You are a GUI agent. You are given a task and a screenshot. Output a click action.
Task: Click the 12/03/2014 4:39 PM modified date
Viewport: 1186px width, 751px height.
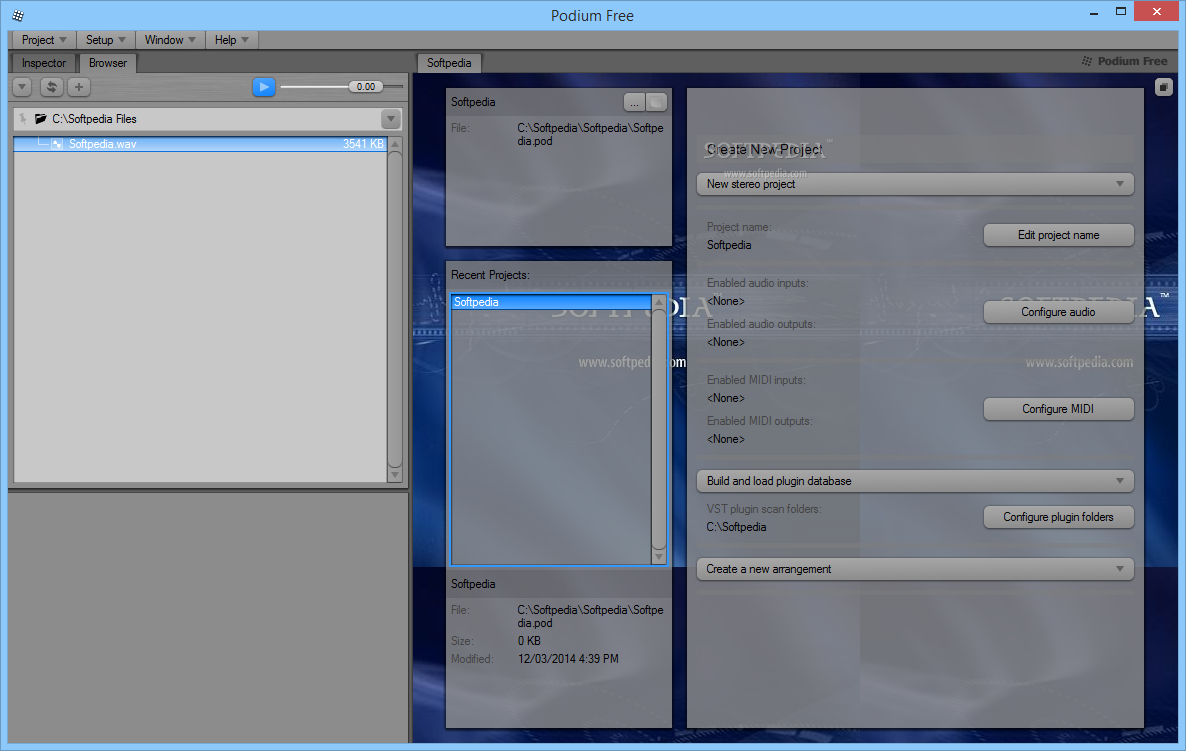[x=568, y=659]
